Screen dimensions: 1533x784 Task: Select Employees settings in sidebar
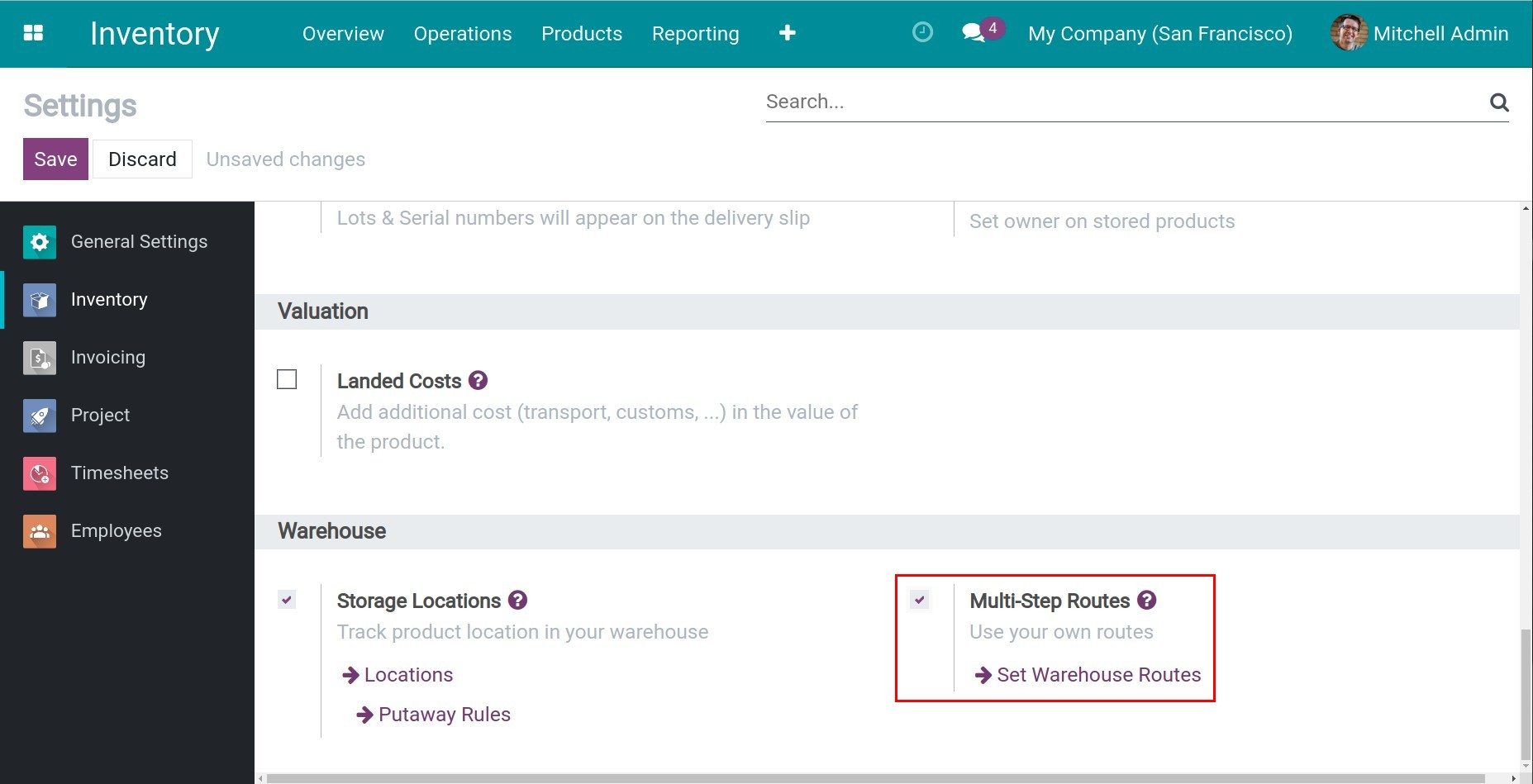(x=127, y=531)
